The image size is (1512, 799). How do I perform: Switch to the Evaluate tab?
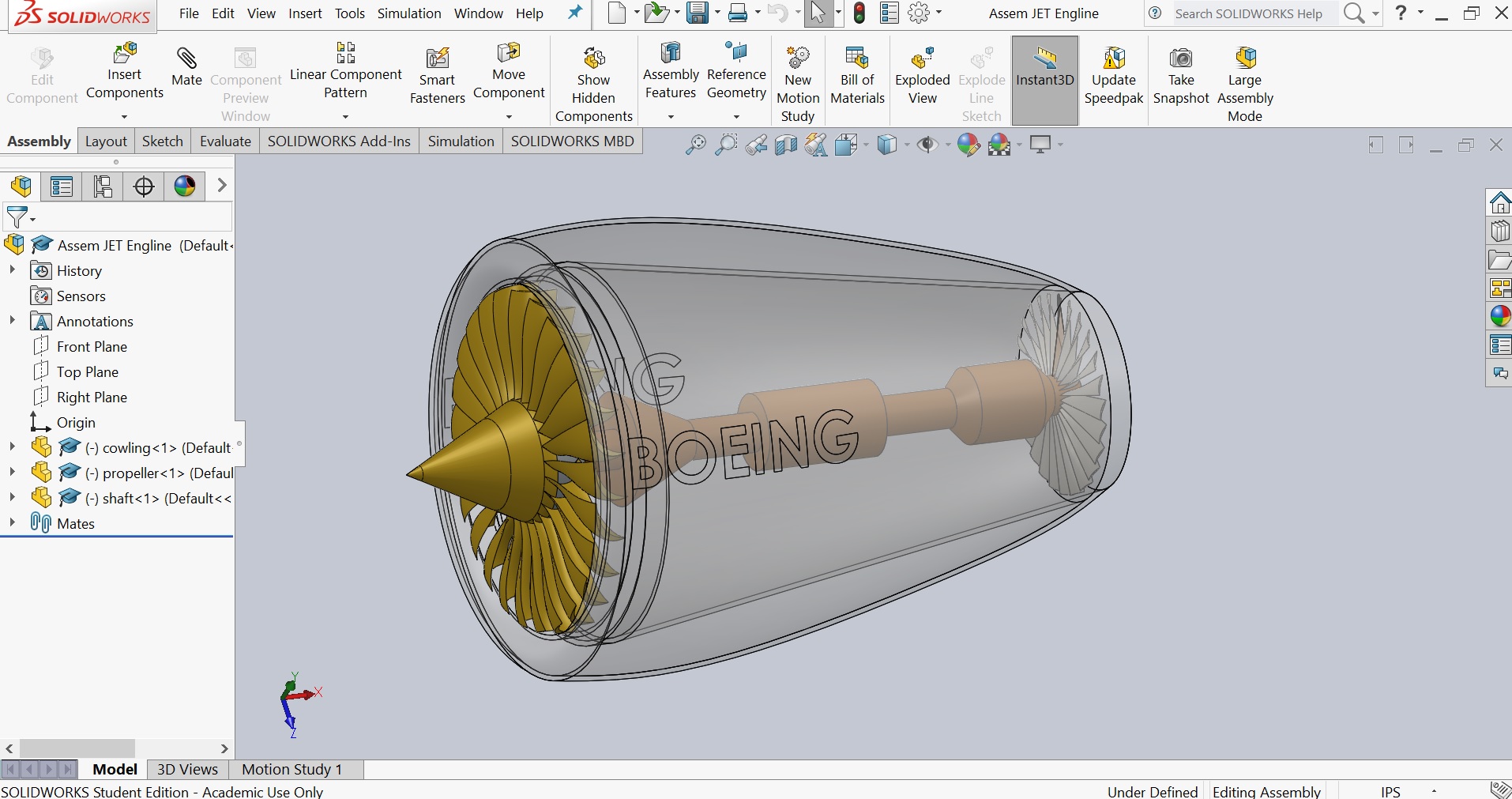(225, 141)
